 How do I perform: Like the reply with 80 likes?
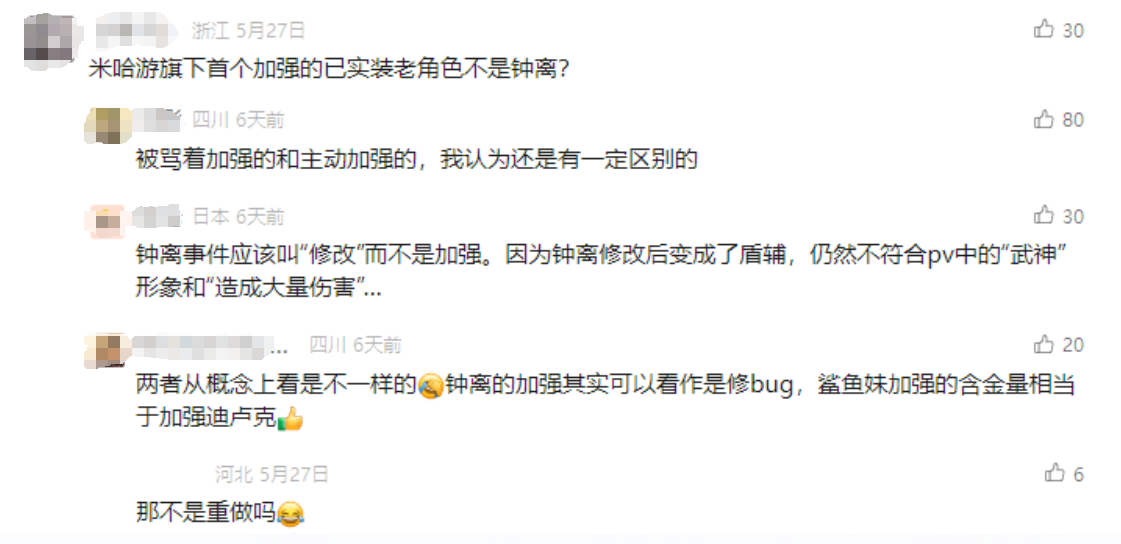pyautogui.click(x=1044, y=119)
